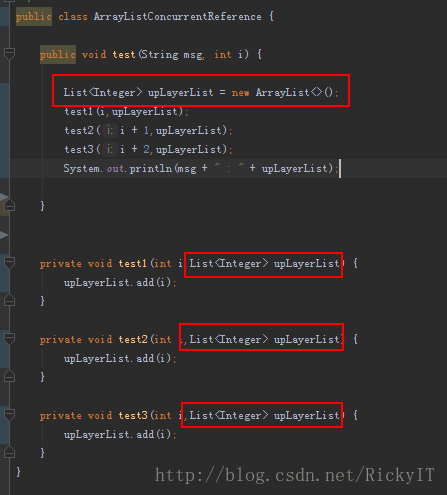The image size is (447, 495).
Task: Click 'test1' in private method declaration
Action: tap(133, 264)
